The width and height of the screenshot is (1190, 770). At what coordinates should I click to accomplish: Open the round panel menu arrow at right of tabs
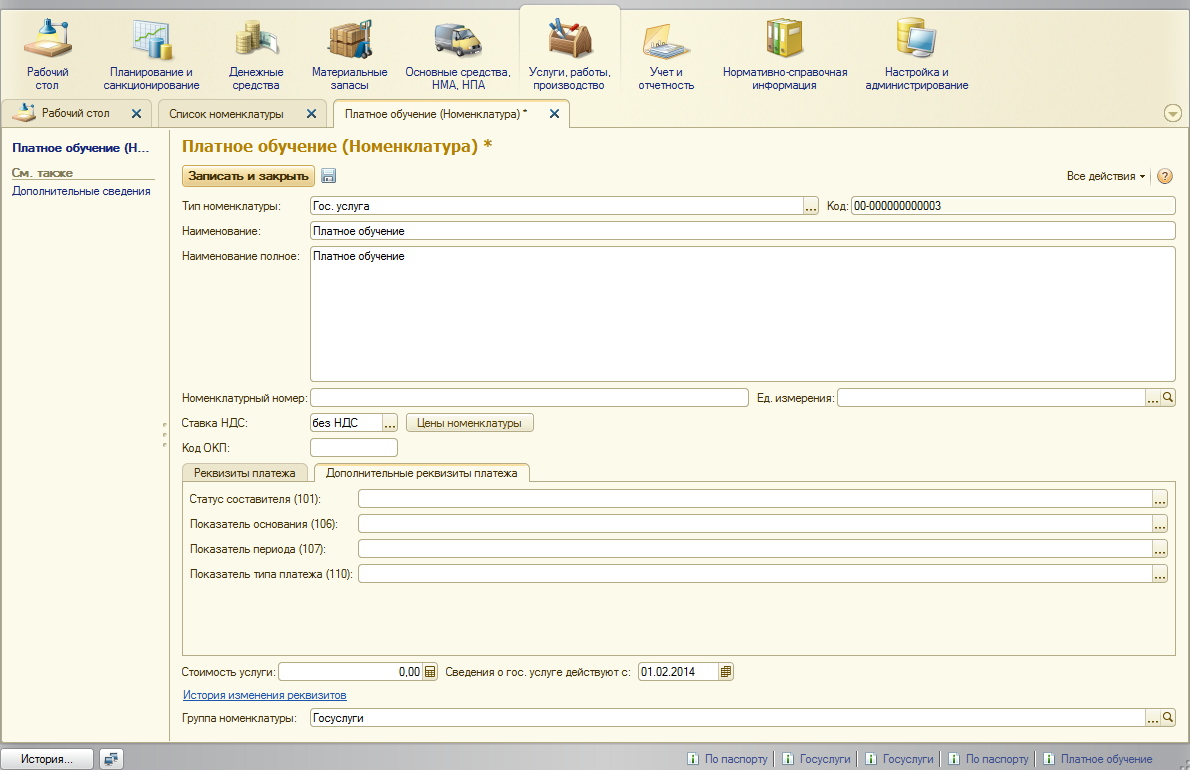pyautogui.click(x=1173, y=114)
